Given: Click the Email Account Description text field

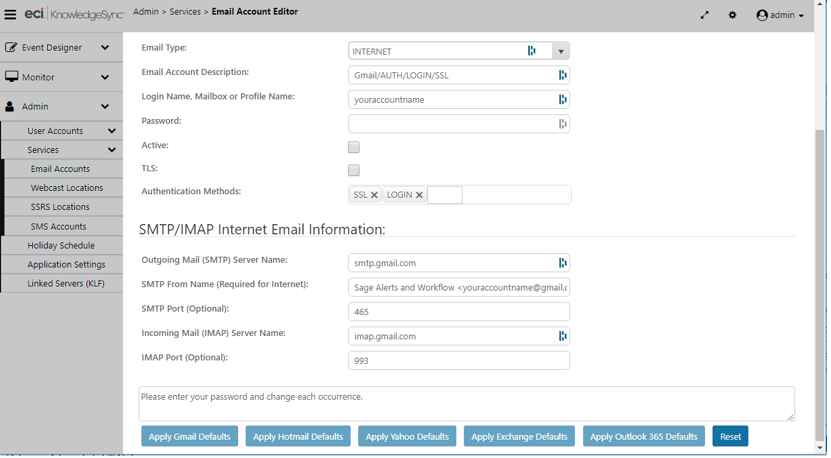Looking at the screenshot, I should click(459, 75).
